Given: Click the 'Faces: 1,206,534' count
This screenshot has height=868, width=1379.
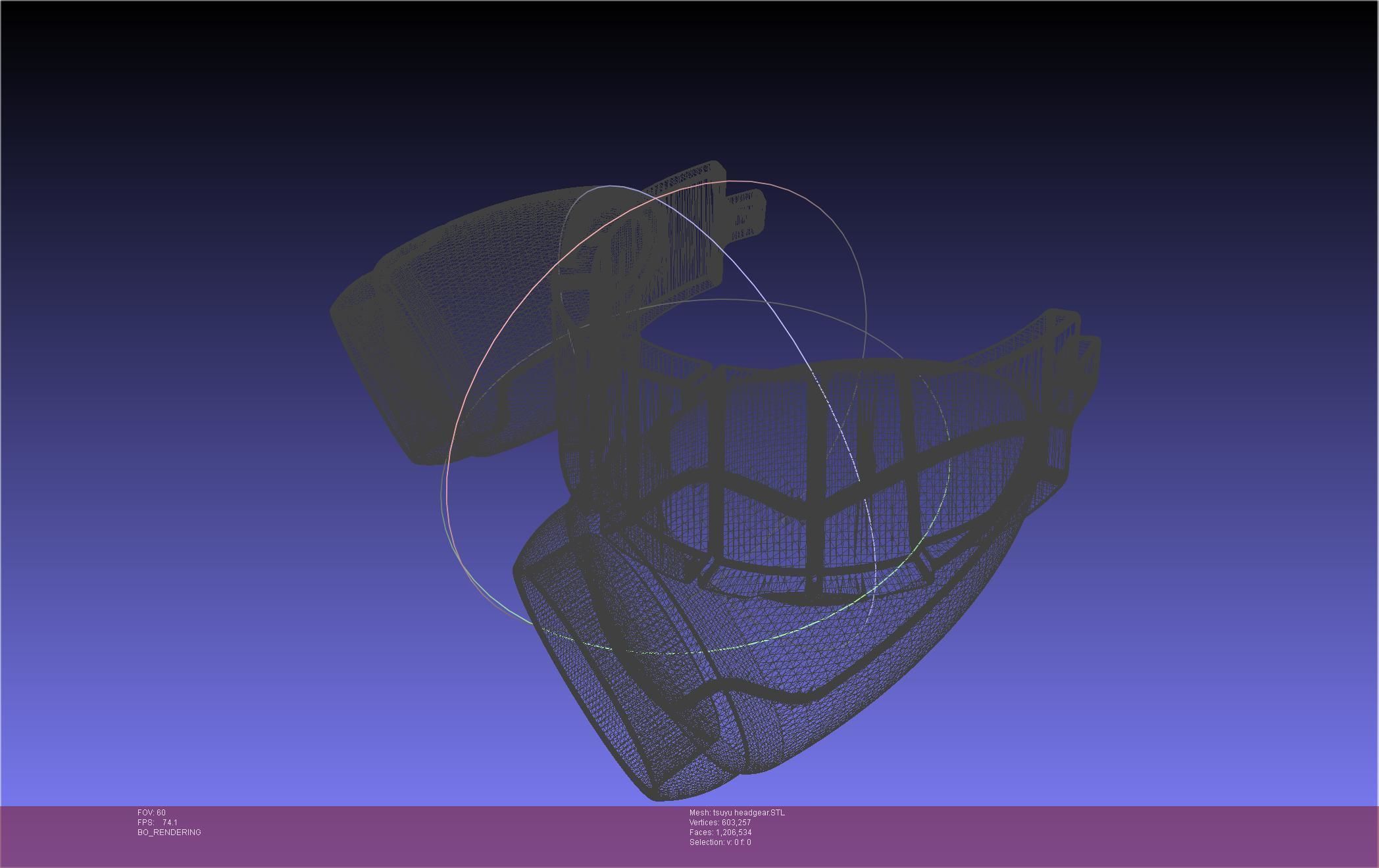Looking at the screenshot, I should coord(720,832).
